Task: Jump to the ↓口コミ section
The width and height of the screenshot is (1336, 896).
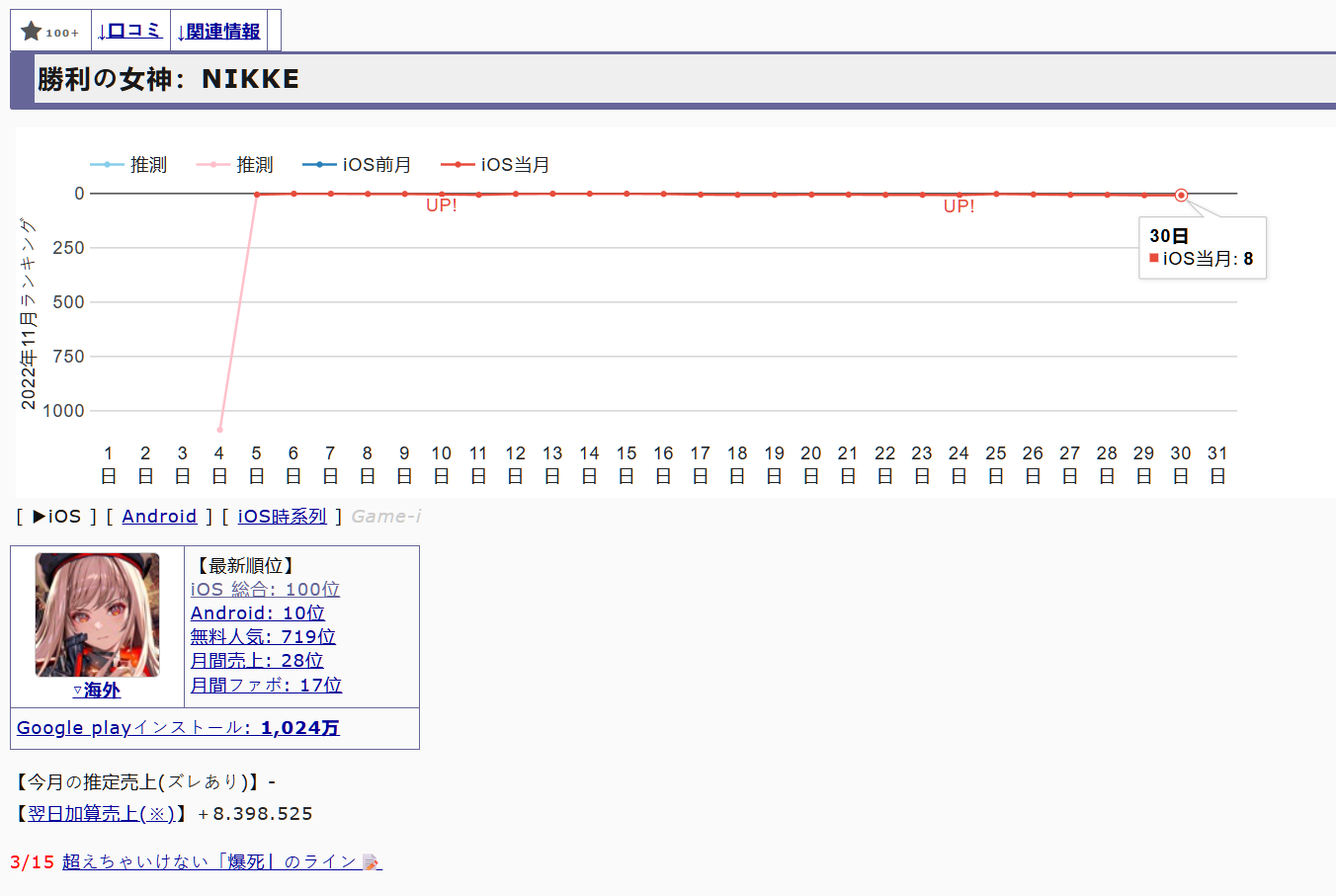Action: [x=129, y=31]
